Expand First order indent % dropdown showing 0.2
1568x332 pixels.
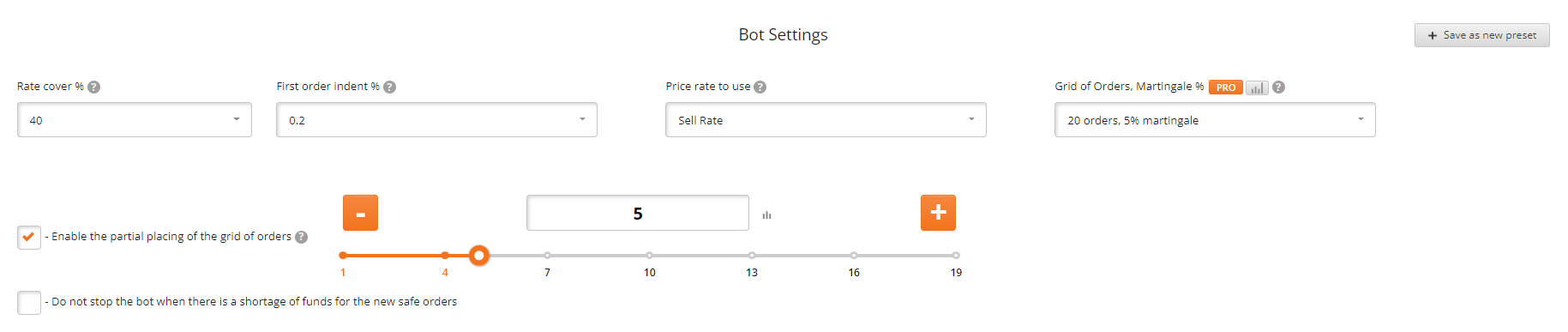436,120
